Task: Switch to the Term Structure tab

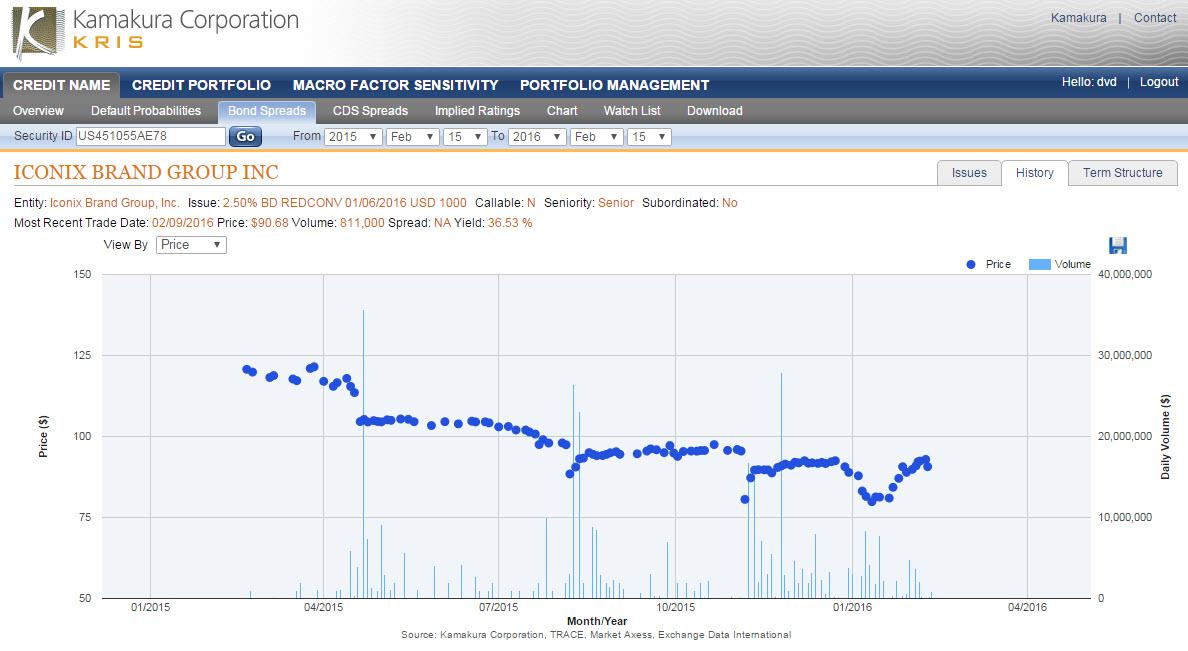Action: tap(1122, 173)
